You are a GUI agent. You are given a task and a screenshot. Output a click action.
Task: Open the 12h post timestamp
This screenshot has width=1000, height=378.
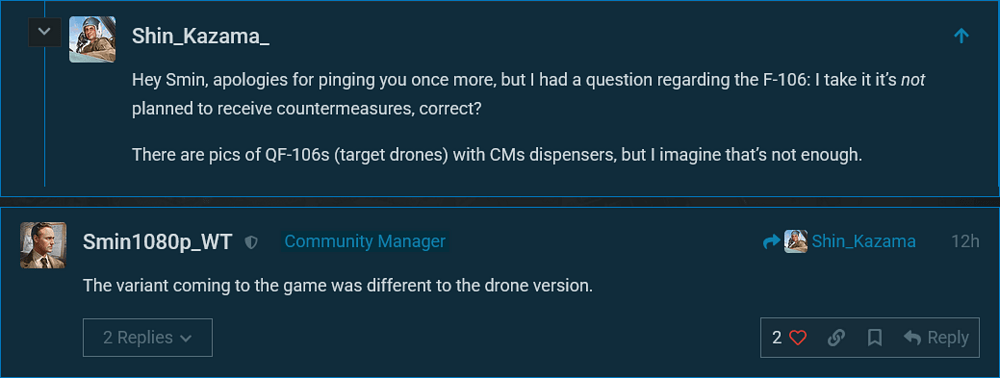point(965,242)
